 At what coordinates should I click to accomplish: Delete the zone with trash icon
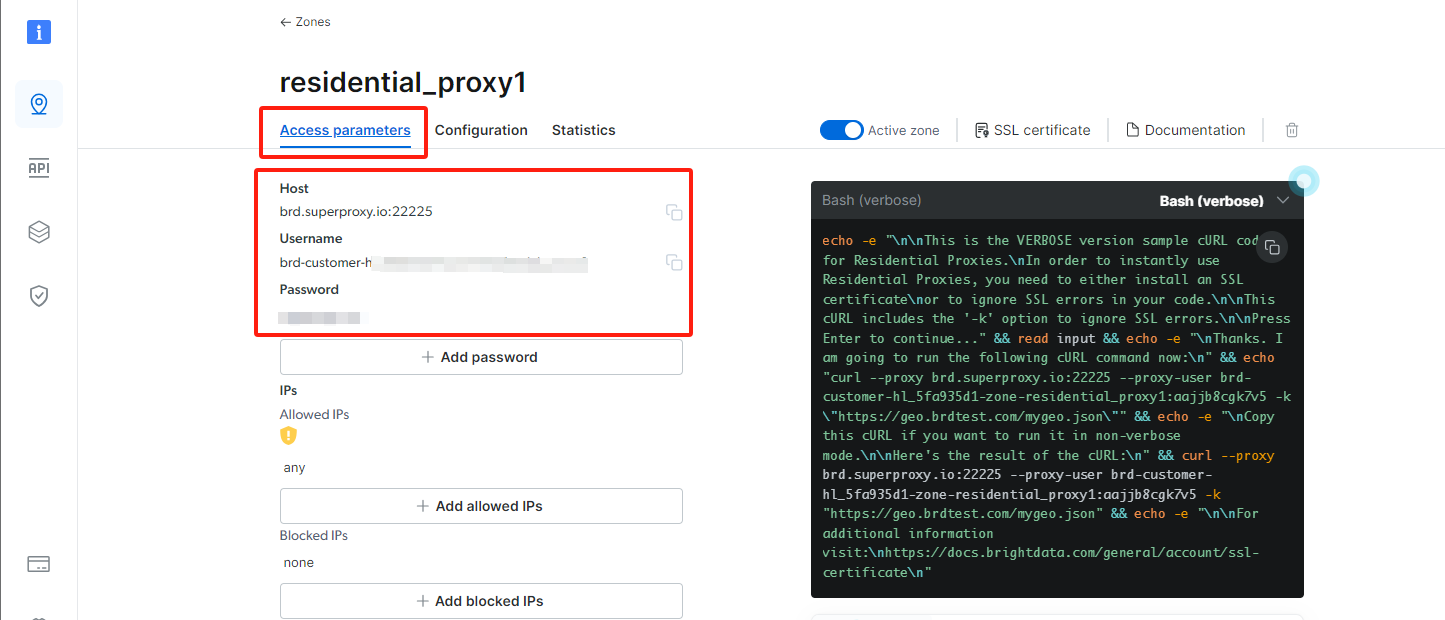1292,130
